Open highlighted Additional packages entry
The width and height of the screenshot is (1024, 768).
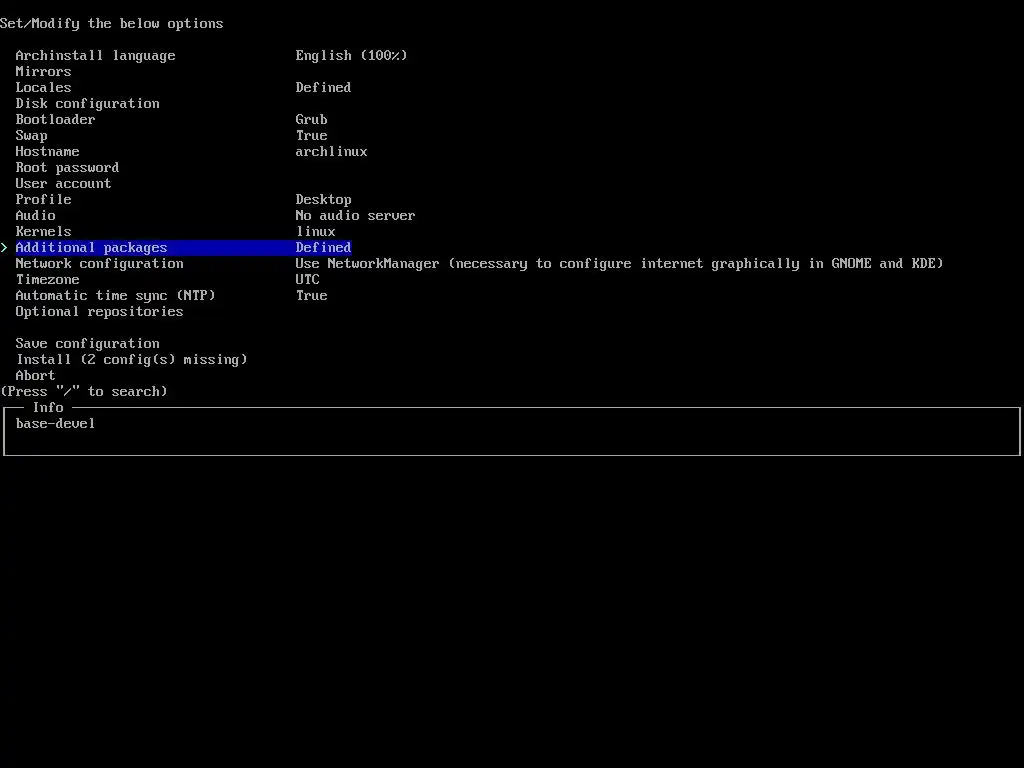pyautogui.click(x=184, y=248)
